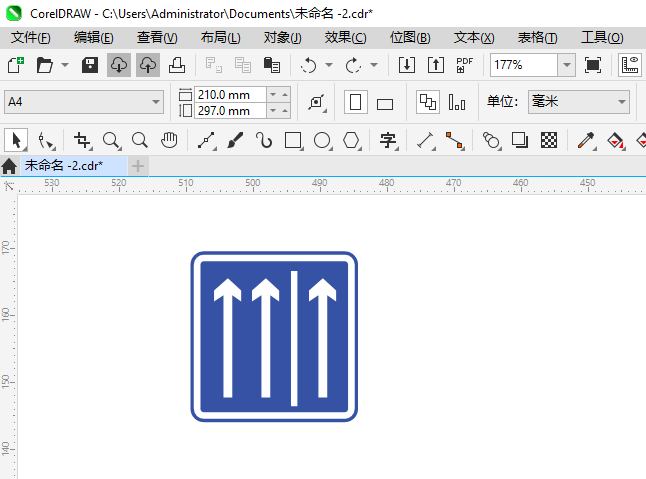Select the Dimension line tool
The height and width of the screenshot is (479, 646).
[426, 140]
